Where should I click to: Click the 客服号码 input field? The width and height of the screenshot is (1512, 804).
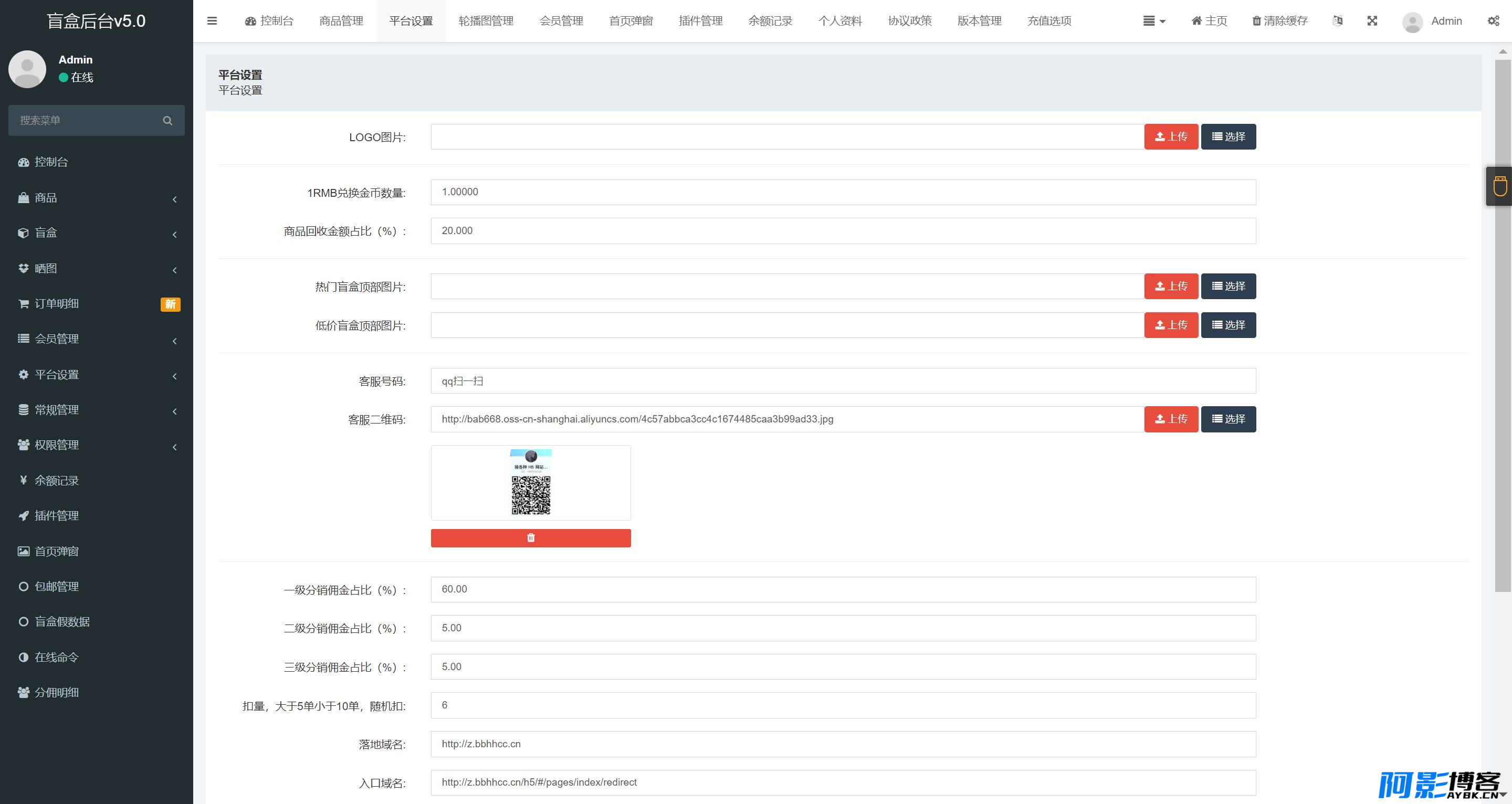click(x=843, y=381)
